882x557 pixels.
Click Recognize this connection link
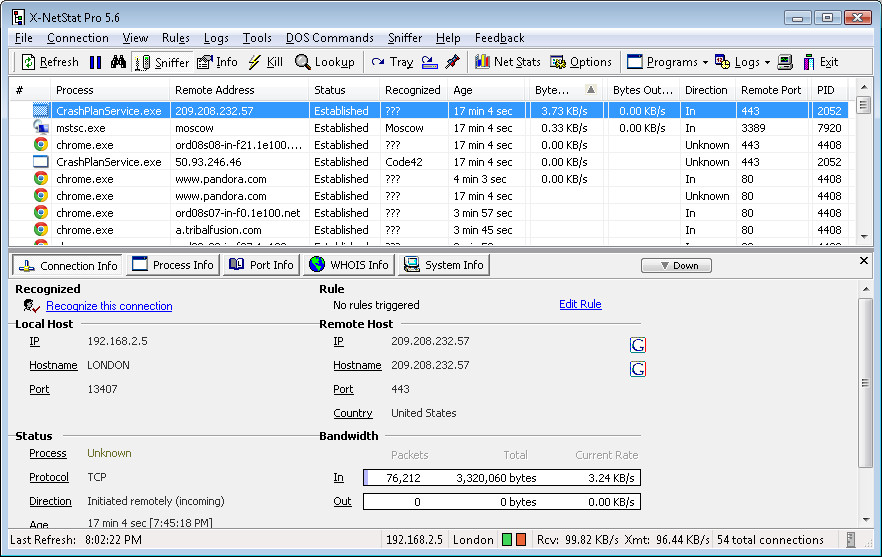(x=109, y=306)
